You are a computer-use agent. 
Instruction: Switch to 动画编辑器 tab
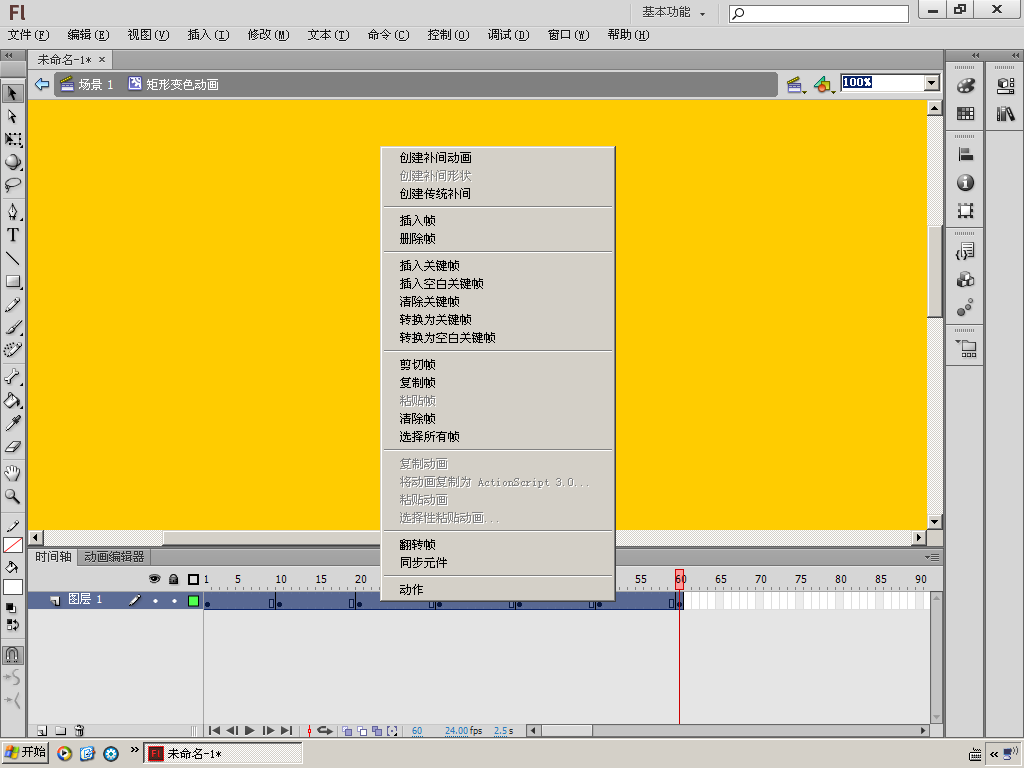(114, 557)
